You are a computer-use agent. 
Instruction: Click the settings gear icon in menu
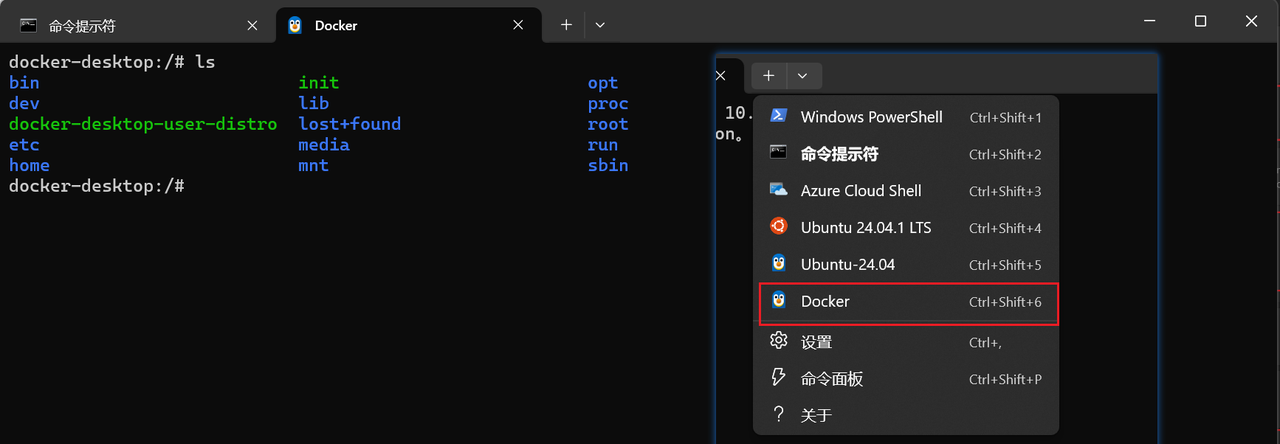[x=778, y=341]
